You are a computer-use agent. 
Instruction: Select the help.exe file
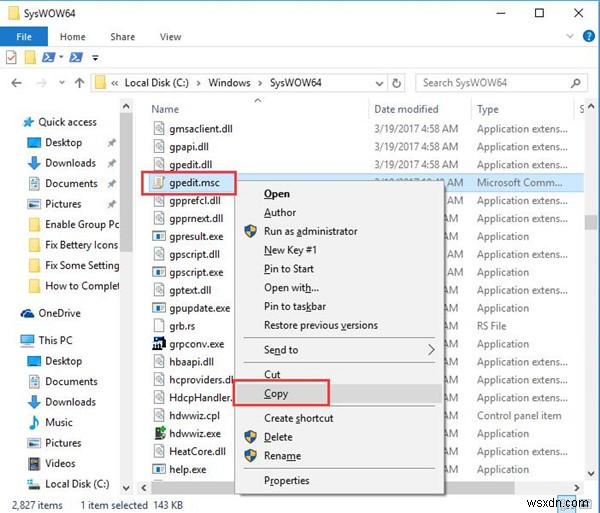point(188,469)
